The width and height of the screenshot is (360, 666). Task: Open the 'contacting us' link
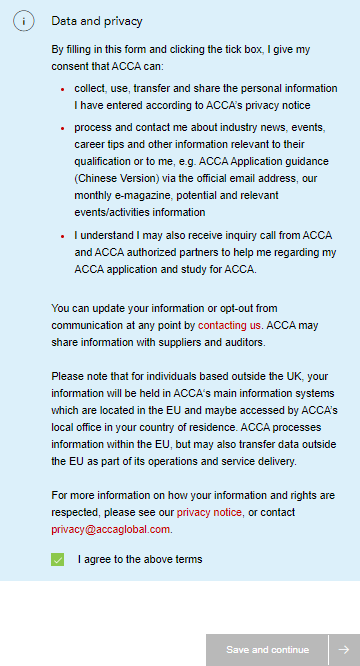point(229,325)
